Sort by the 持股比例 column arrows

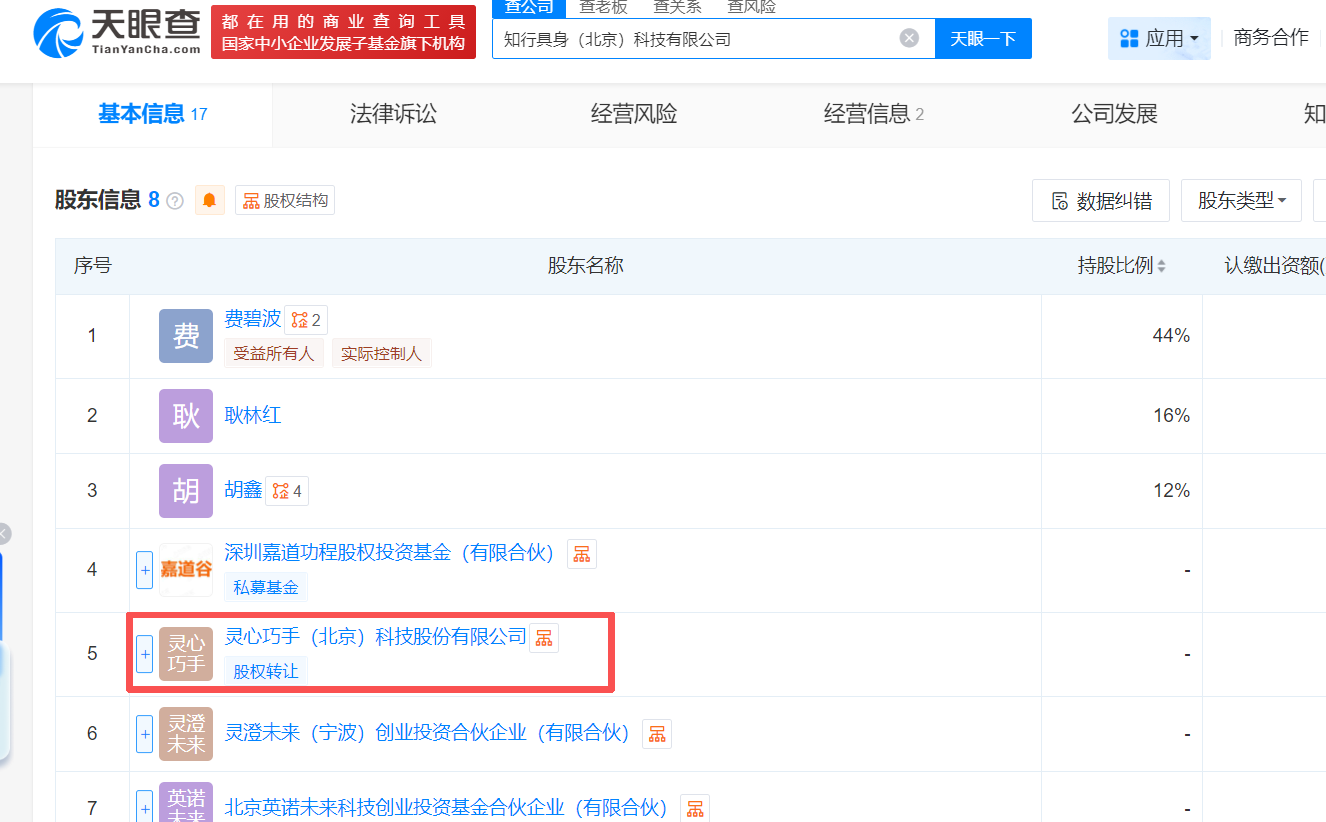point(1161,266)
